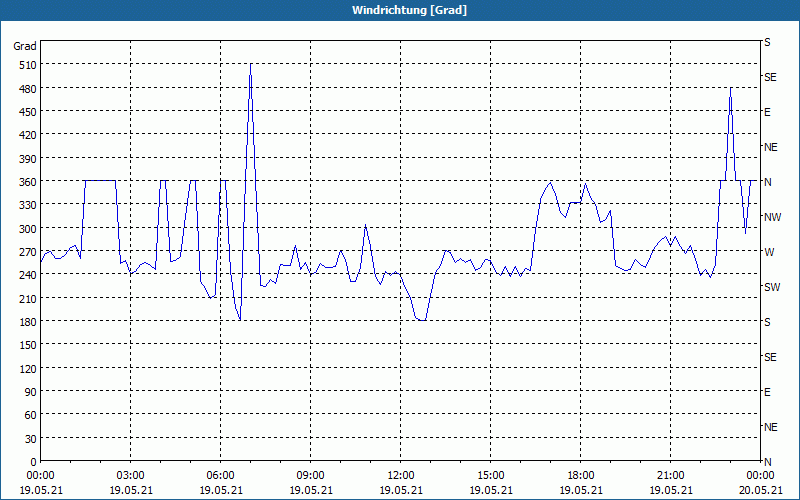Image resolution: width=800 pixels, height=500 pixels.
Task: Click the 360 y-axis value
Action: [x=29, y=182]
